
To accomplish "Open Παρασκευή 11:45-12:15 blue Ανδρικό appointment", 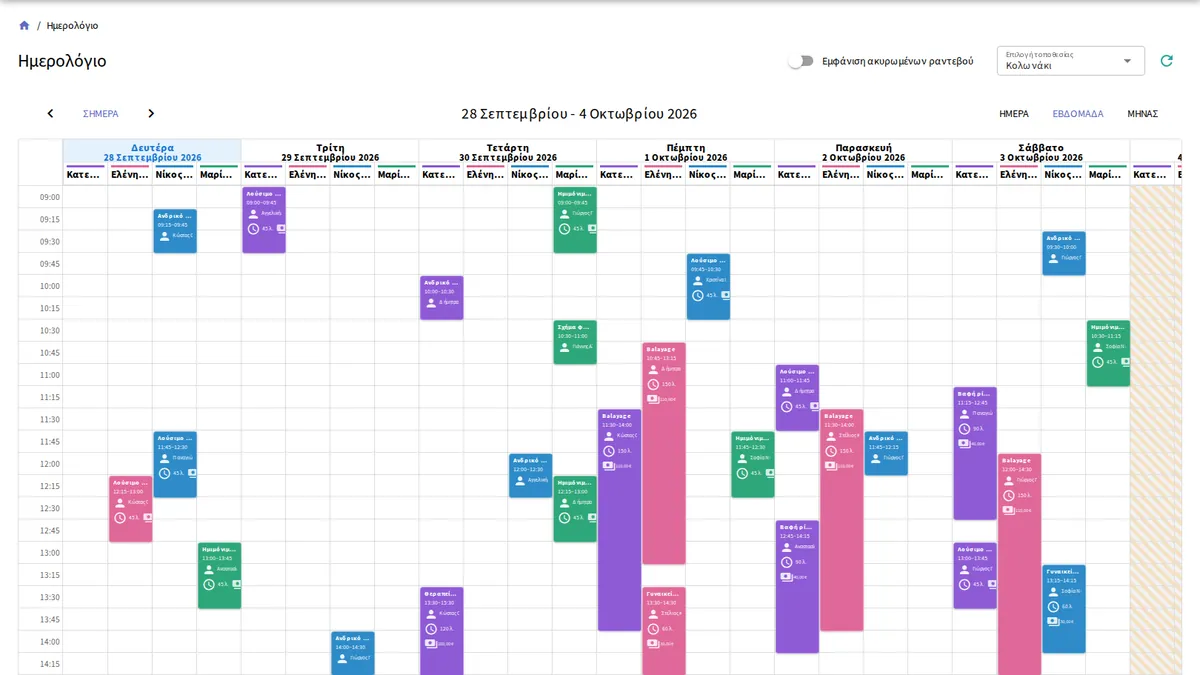I will coord(886,453).
